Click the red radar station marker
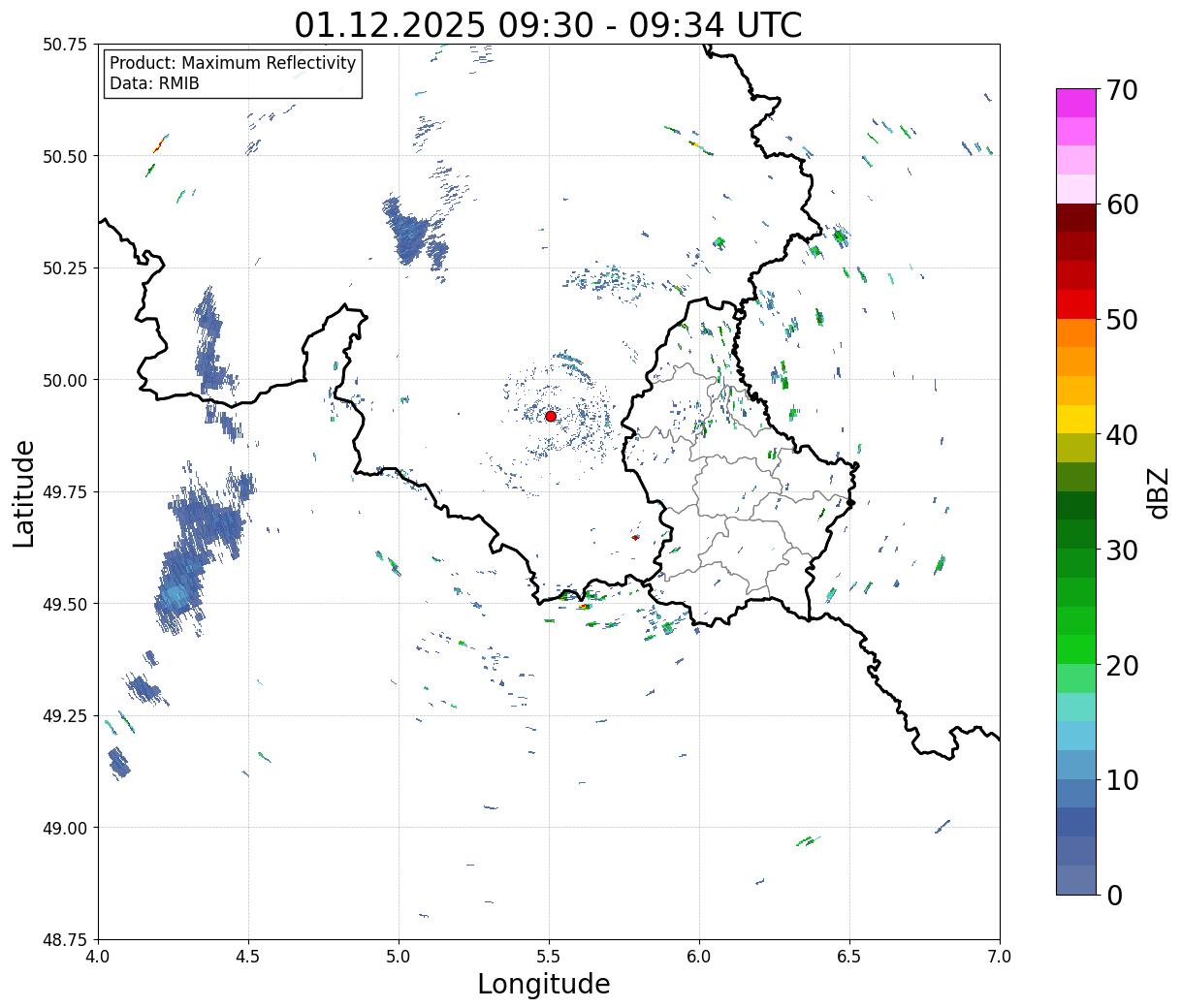Screen dimensions: 1182x1008 click(551, 416)
